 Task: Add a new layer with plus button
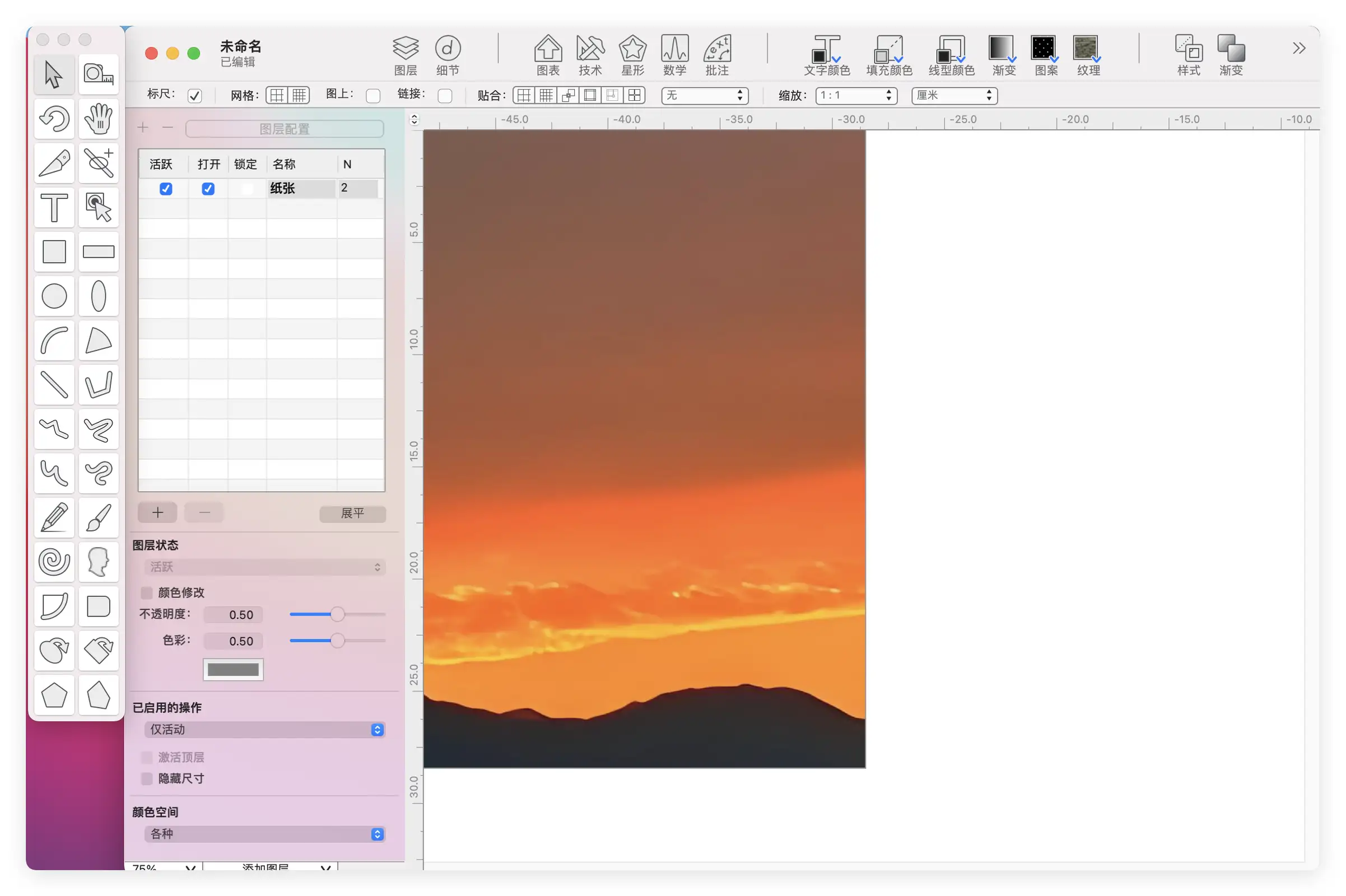(157, 512)
